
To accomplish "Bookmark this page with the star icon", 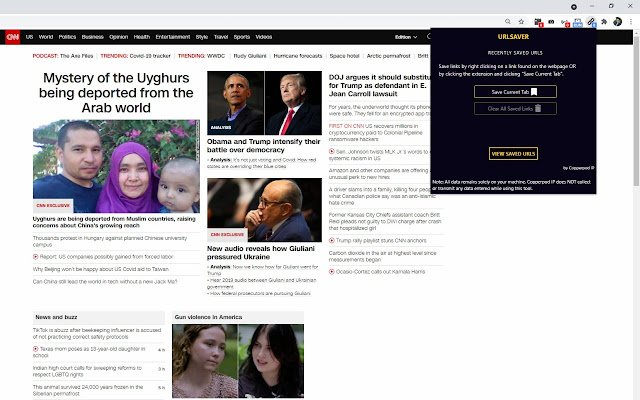I will (x=521, y=22).
